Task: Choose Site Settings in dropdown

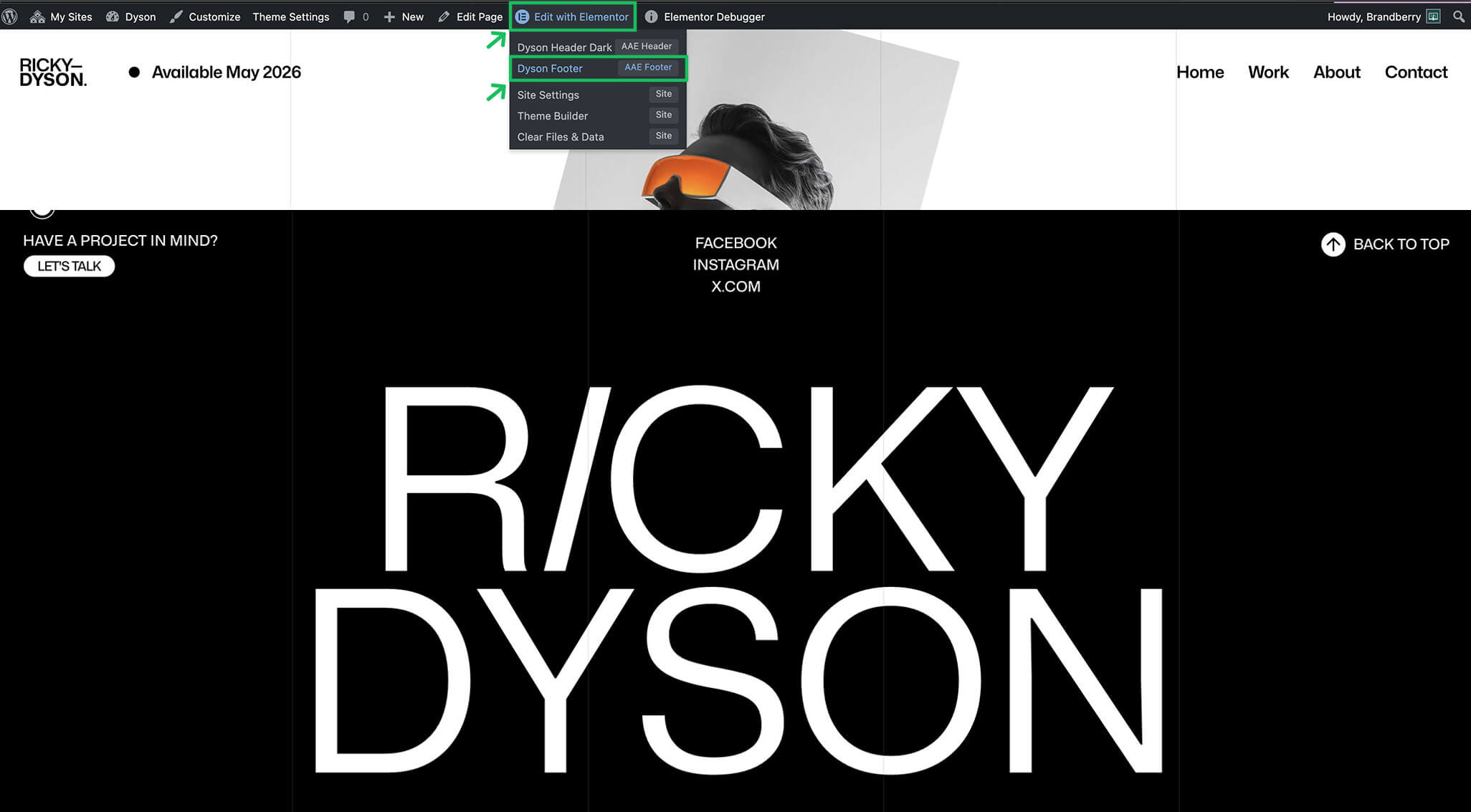Action: (548, 95)
